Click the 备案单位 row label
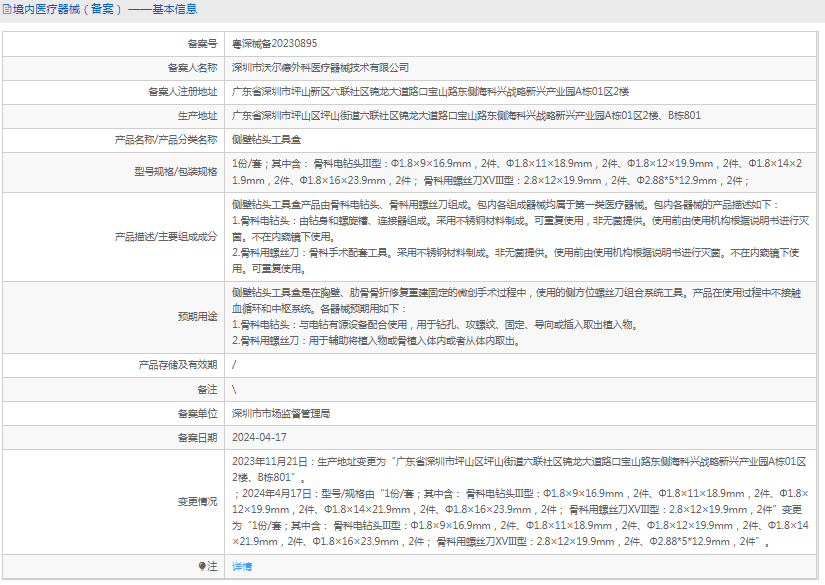Viewport: 825px width, 585px height. click(x=197, y=413)
